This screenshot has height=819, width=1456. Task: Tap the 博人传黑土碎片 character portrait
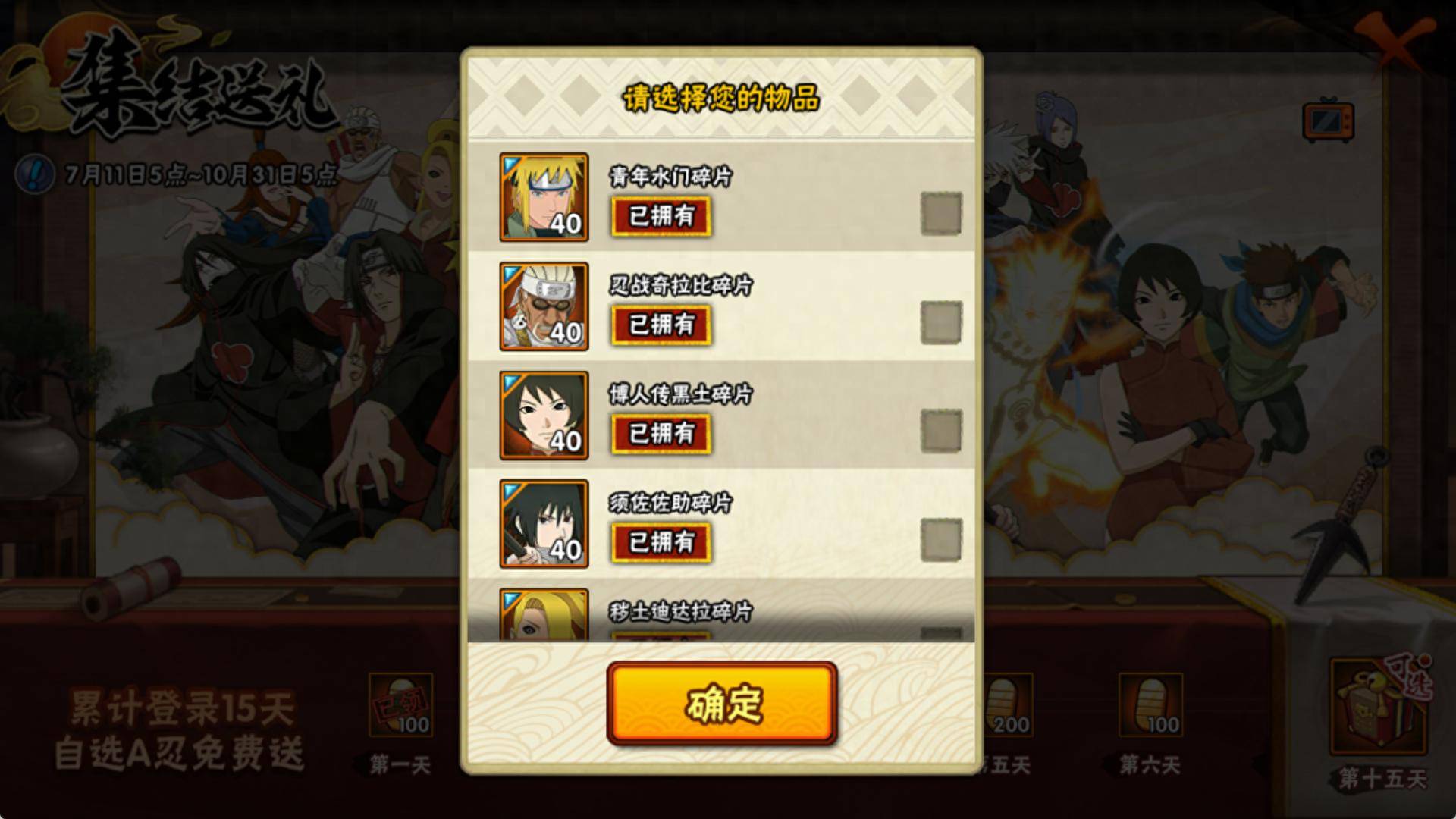(544, 416)
